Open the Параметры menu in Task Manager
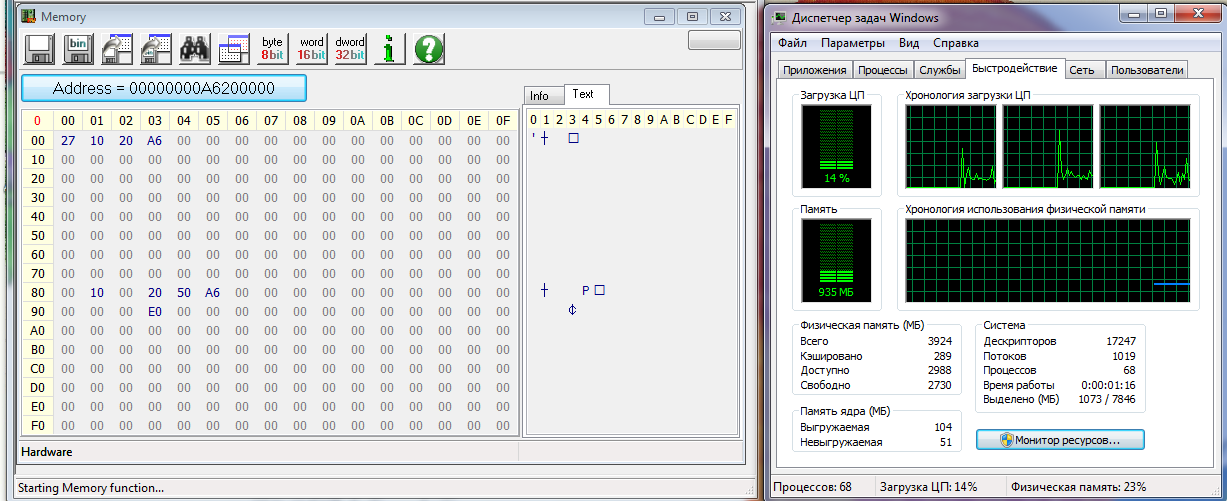 click(x=853, y=44)
